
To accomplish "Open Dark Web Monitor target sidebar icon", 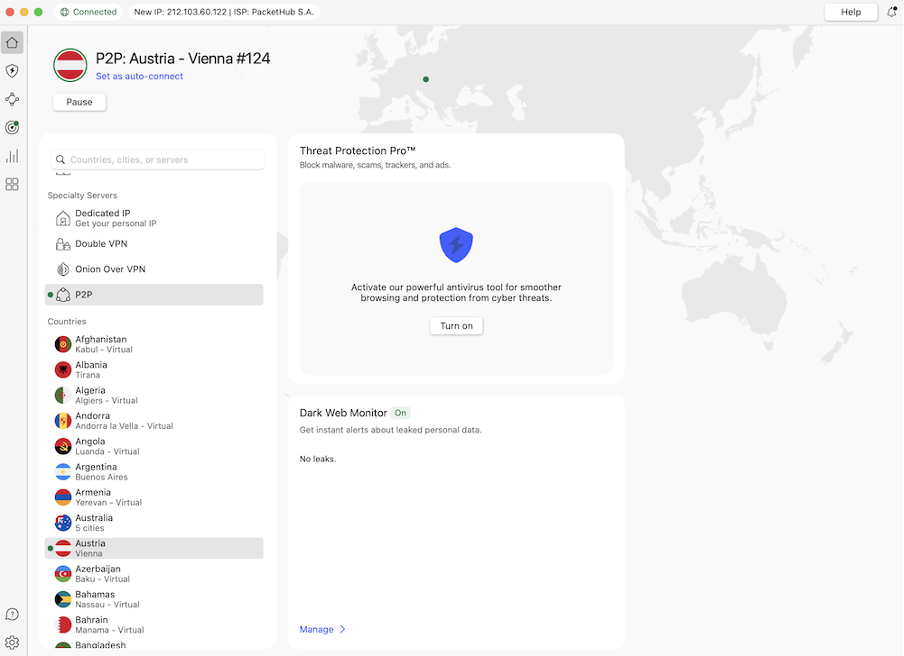I will pyautogui.click(x=12, y=127).
